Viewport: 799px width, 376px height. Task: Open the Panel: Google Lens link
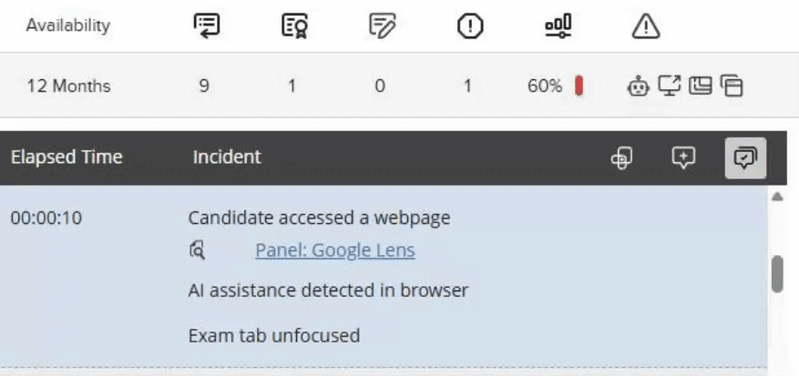tap(335, 250)
